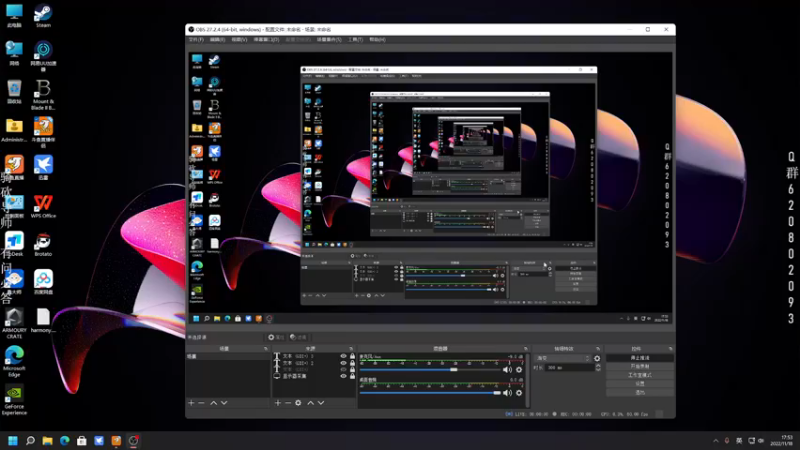800x450 pixels.
Task: Open 百度网盘 desktop icon
Action: tap(43, 283)
